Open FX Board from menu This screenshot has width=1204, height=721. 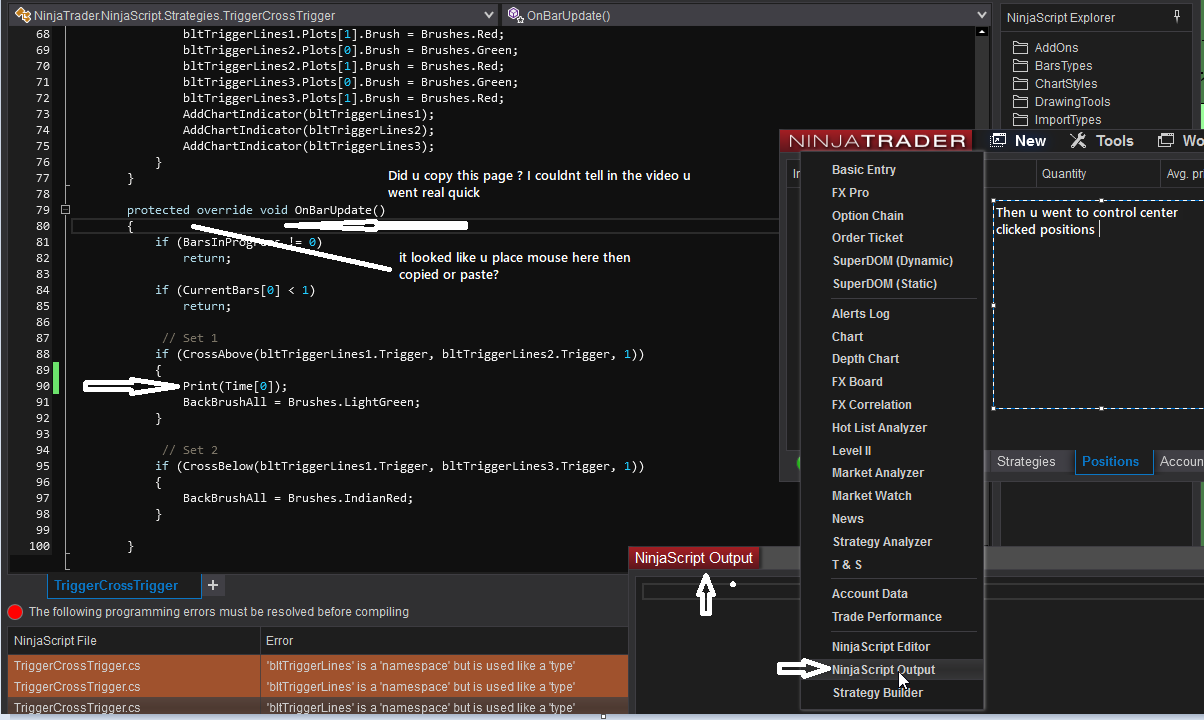(857, 382)
